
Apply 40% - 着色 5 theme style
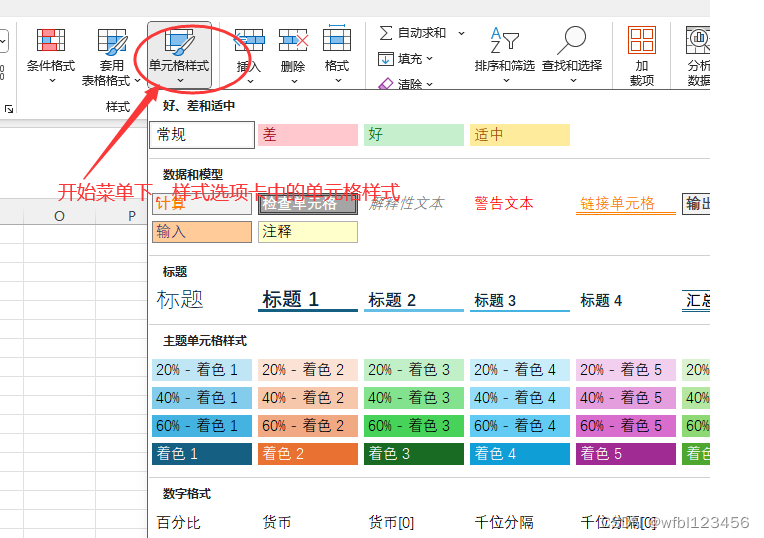tap(626, 398)
